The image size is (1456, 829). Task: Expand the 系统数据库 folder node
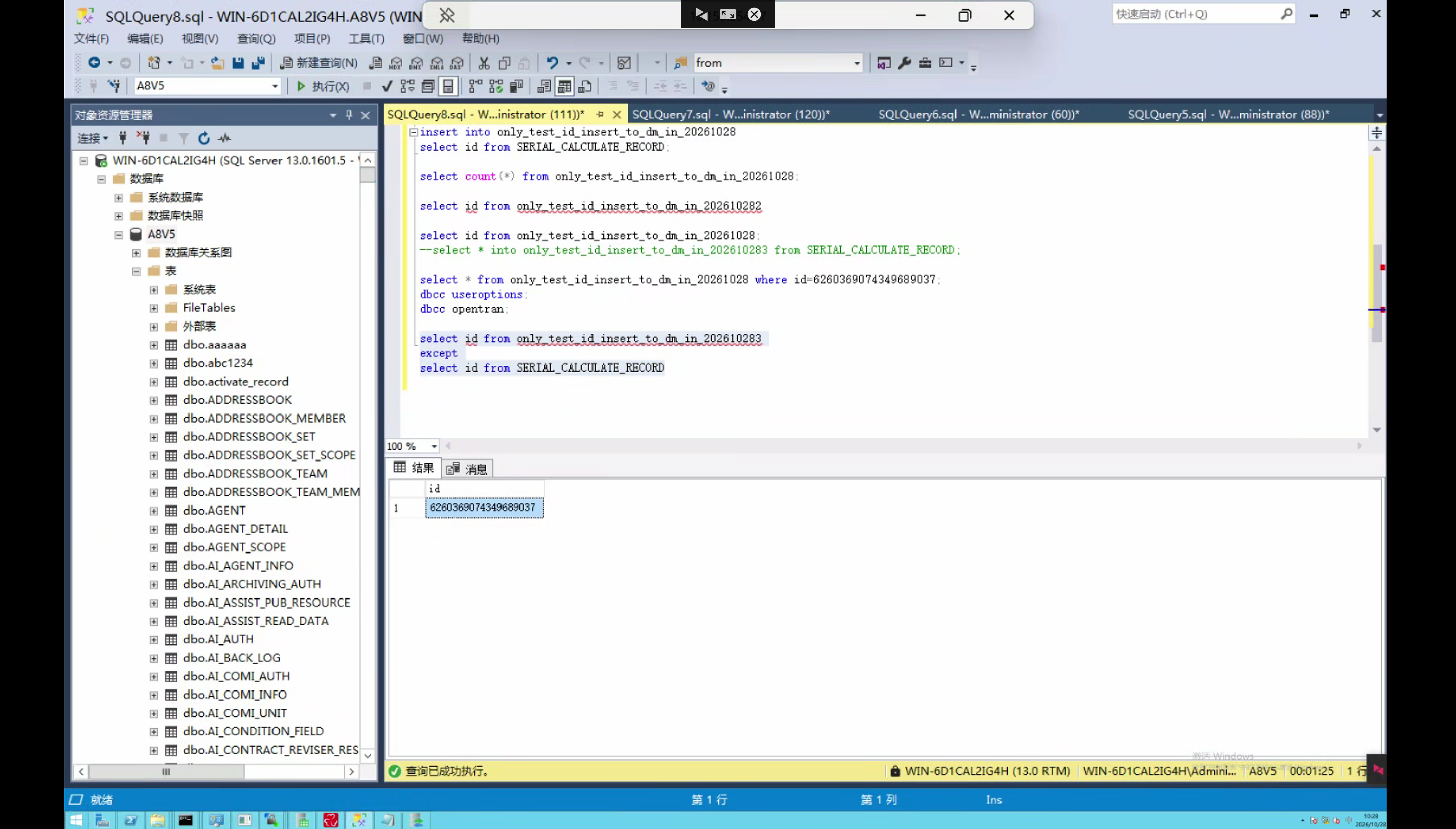pyautogui.click(x=118, y=198)
